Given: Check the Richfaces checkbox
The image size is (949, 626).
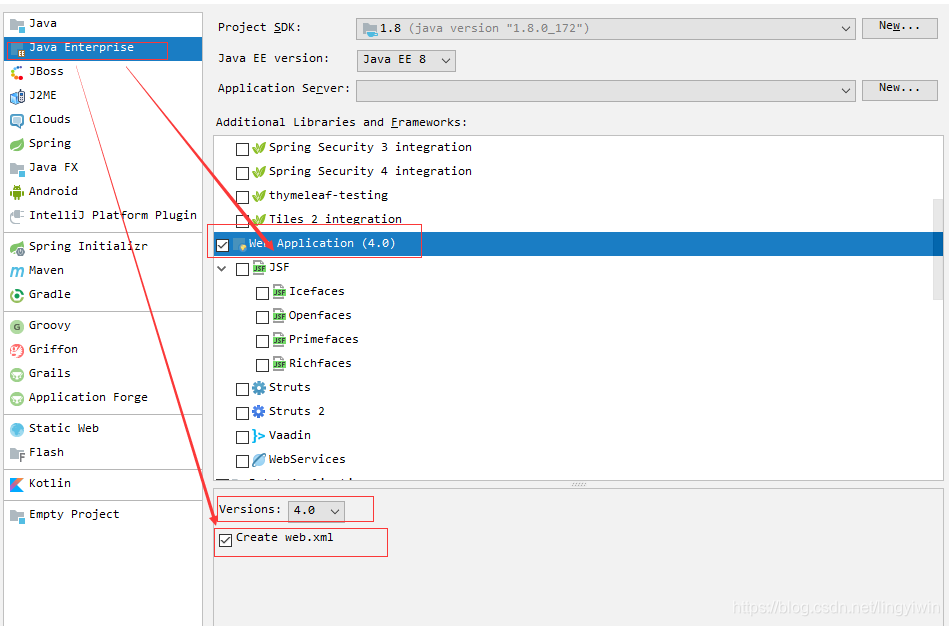Looking at the screenshot, I should pos(262,365).
